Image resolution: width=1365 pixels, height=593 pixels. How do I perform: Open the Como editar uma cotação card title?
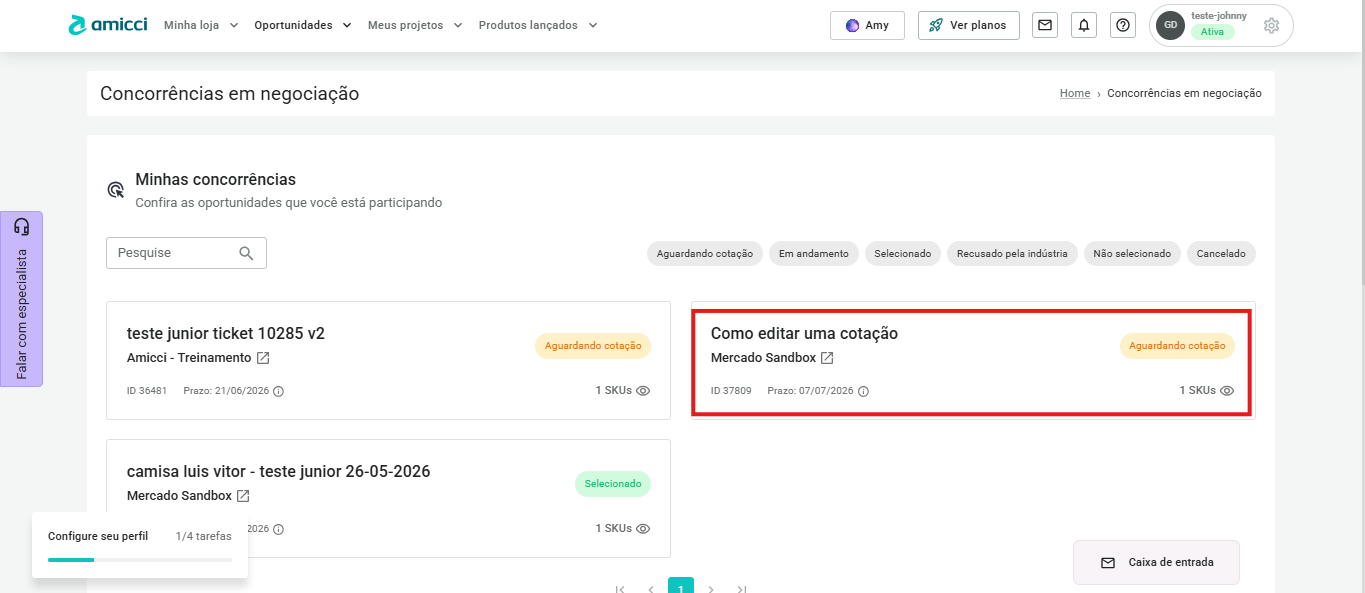coord(804,334)
